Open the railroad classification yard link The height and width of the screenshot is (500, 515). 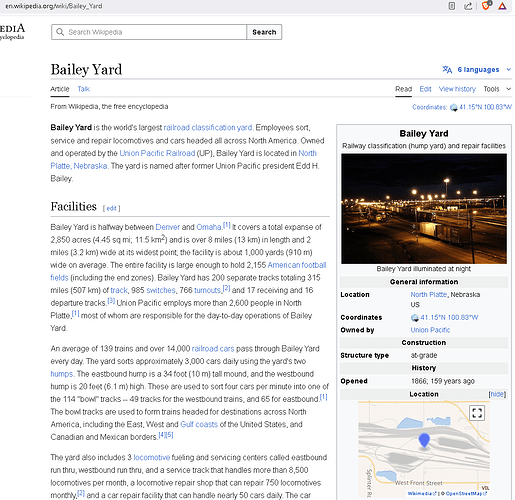click(208, 128)
